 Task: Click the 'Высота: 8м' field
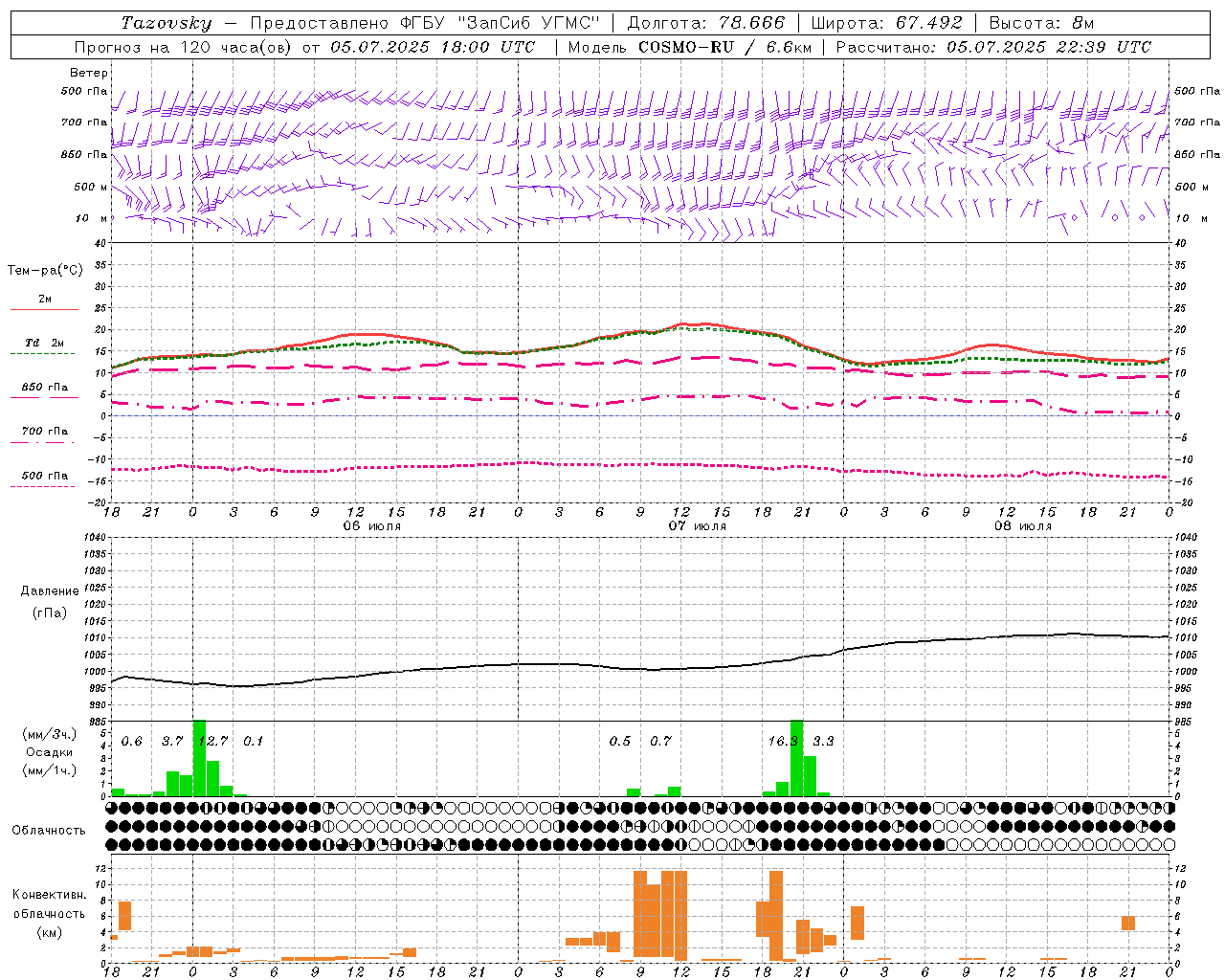point(1041,23)
